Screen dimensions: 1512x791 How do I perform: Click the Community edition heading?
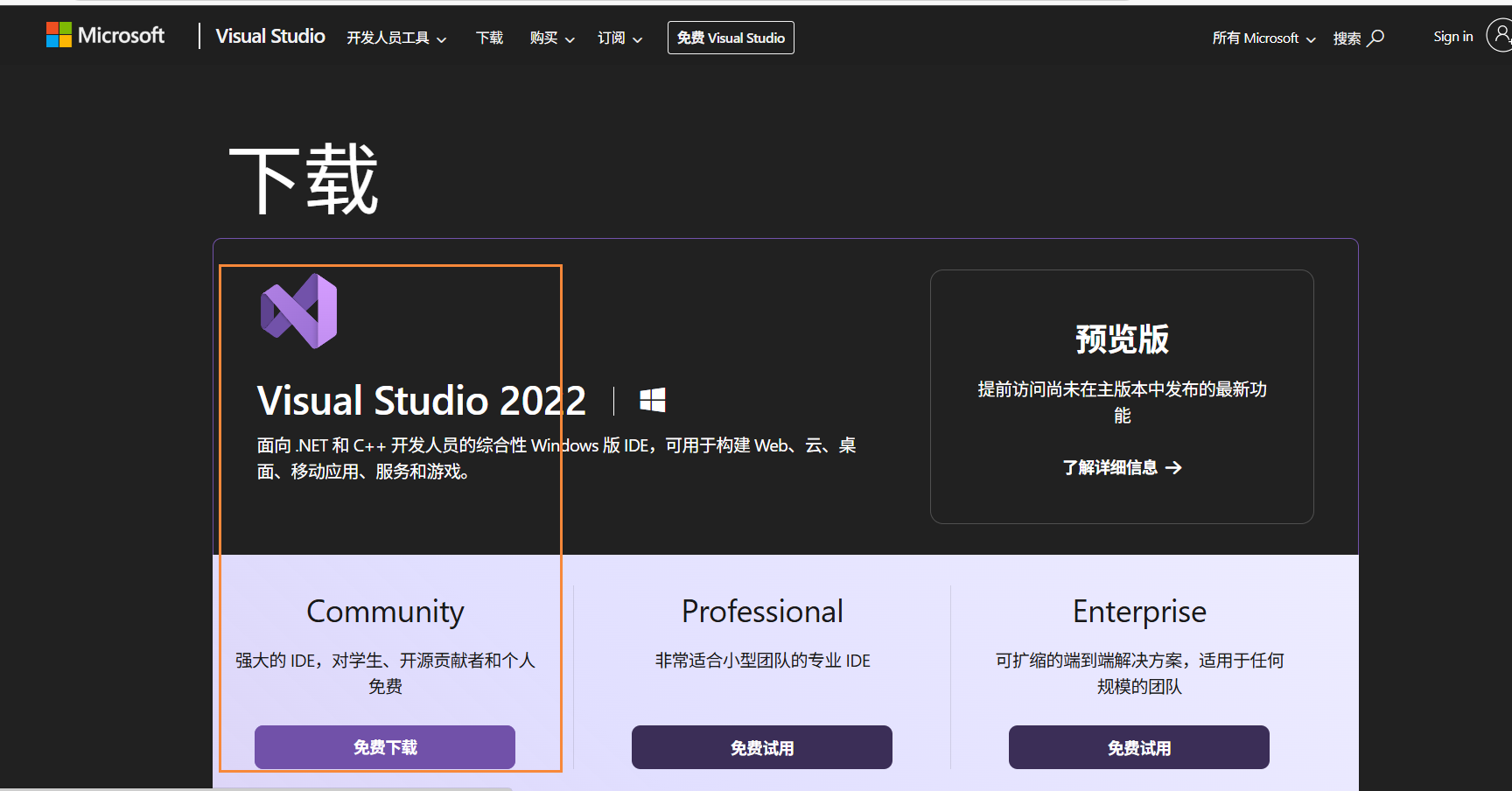click(x=385, y=612)
